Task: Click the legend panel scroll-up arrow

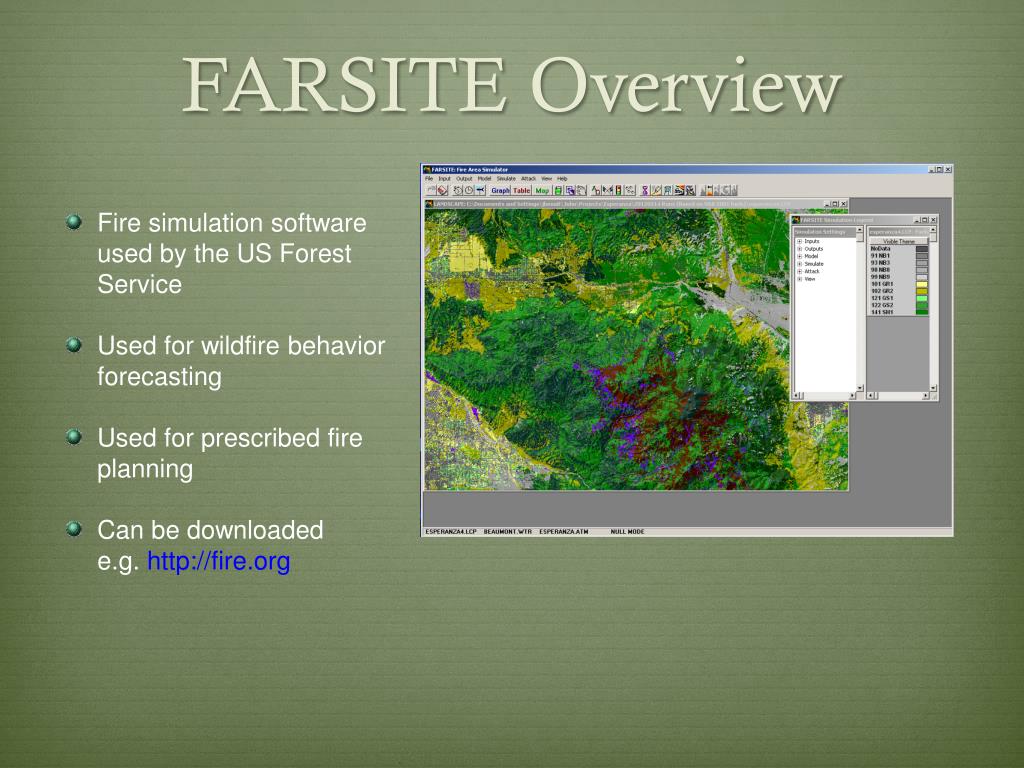Action: pos(933,229)
